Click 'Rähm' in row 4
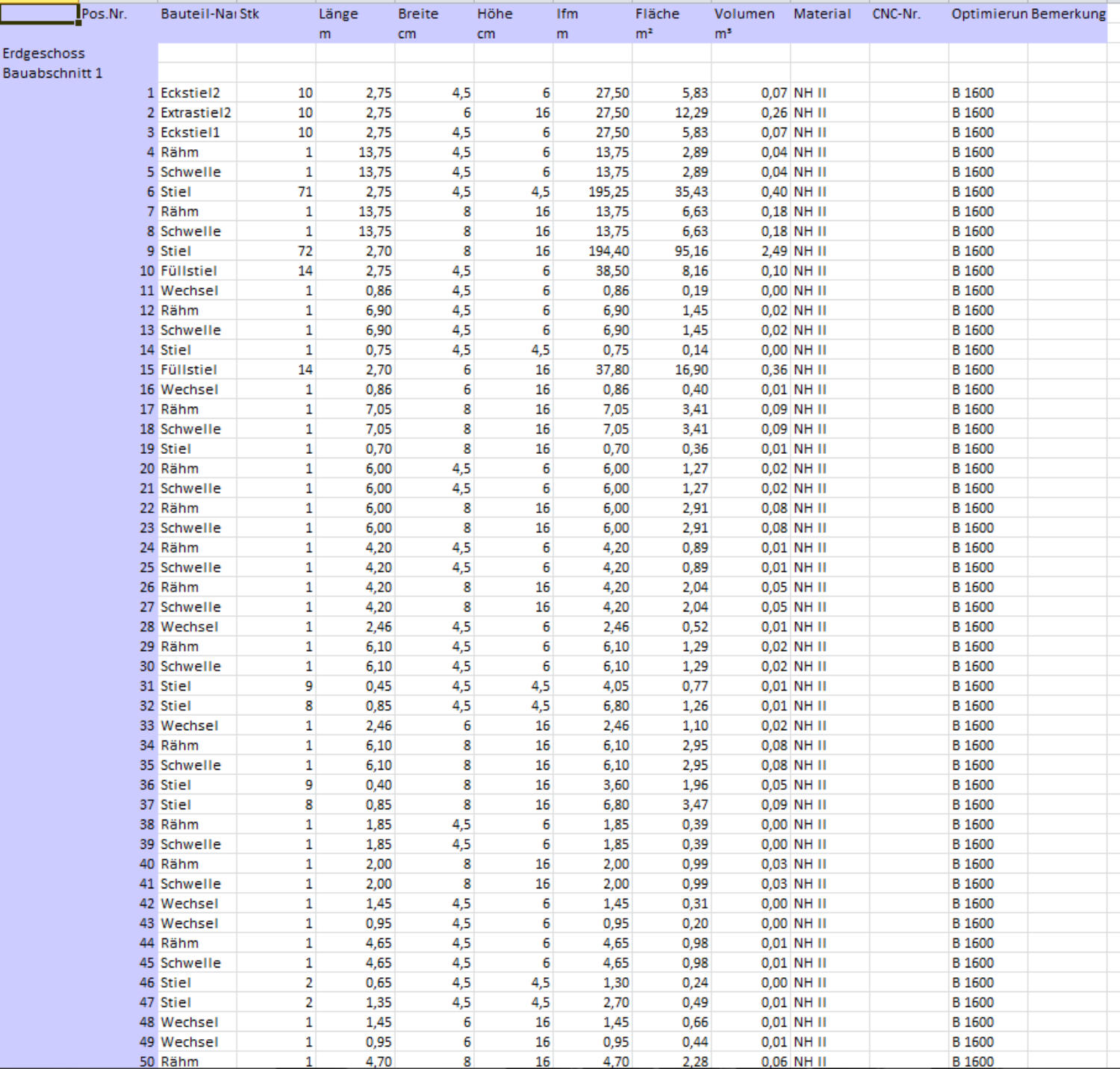The image size is (1120, 1069). click(x=197, y=152)
